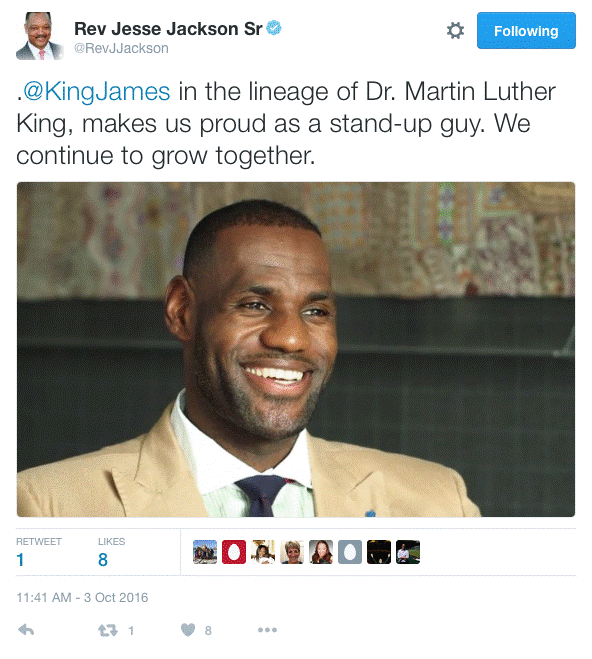Click the last liker avatar thumbnail
Viewport: 592px width, 659px height.
tap(408, 552)
